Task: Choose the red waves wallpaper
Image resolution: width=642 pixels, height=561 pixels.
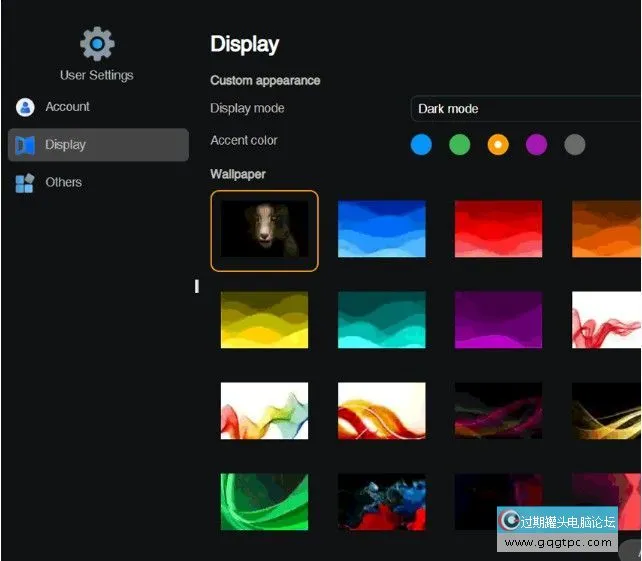Action: tap(498, 229)
